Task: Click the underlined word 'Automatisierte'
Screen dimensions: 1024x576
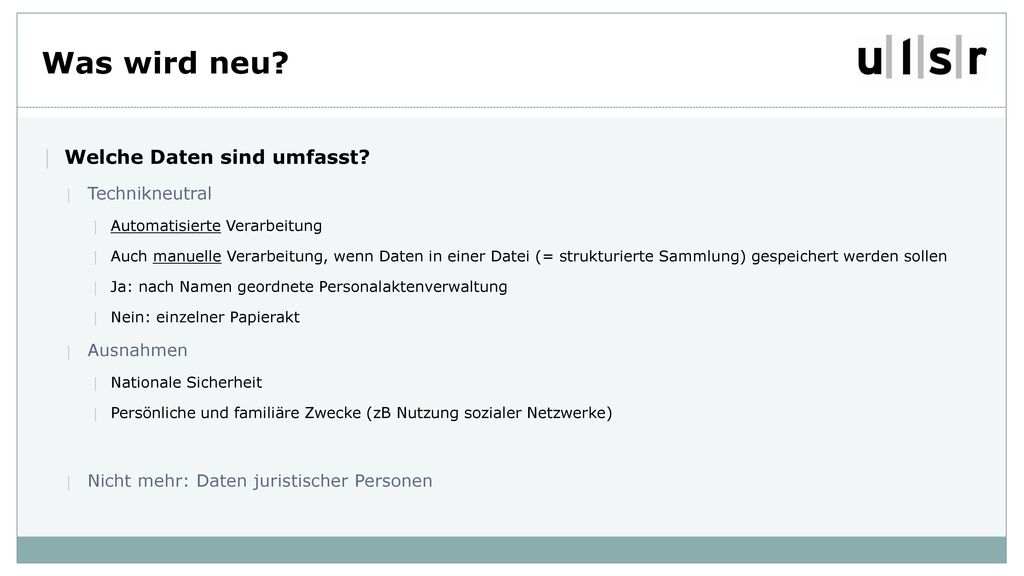Action: (166, 226)
